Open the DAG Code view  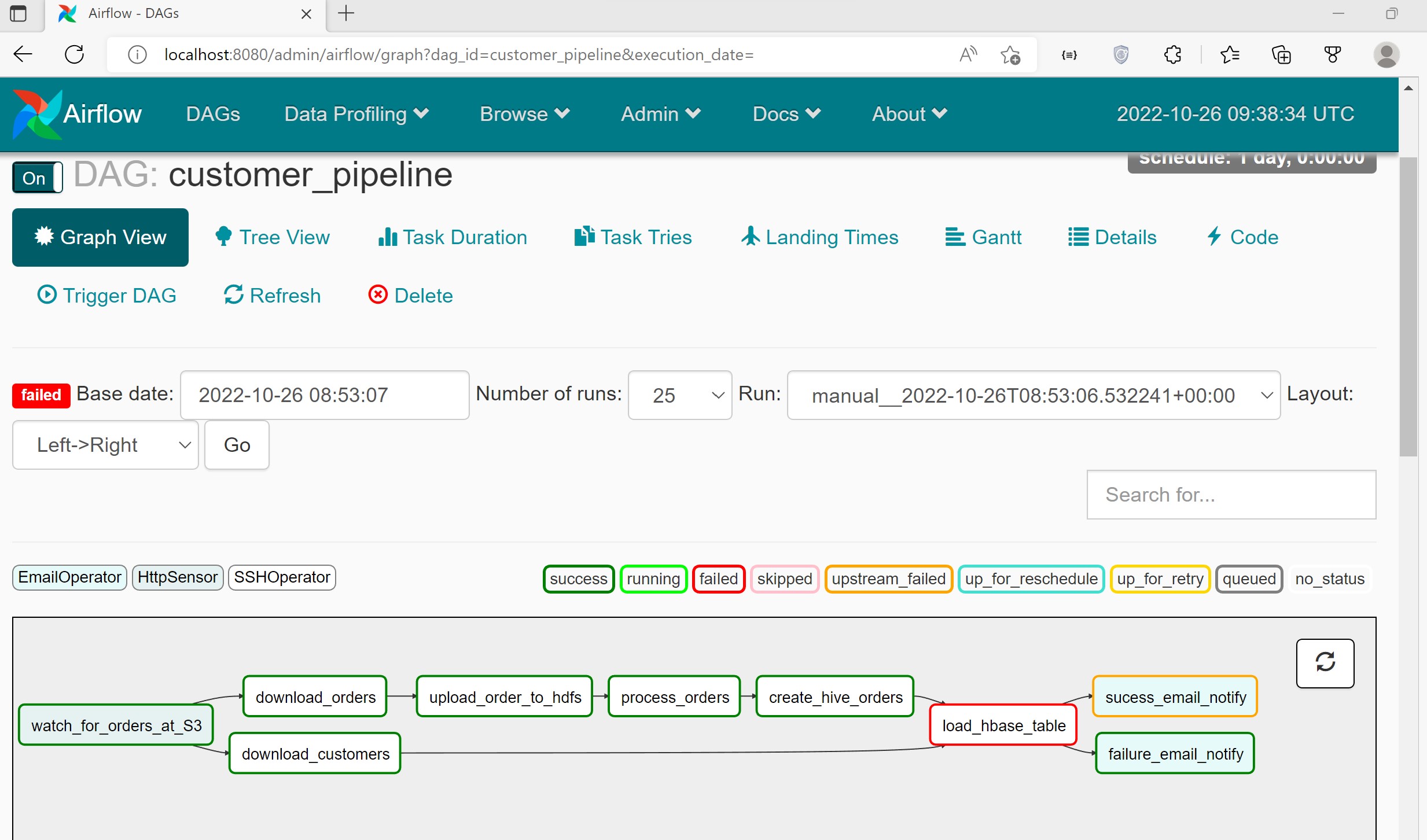1242,237
